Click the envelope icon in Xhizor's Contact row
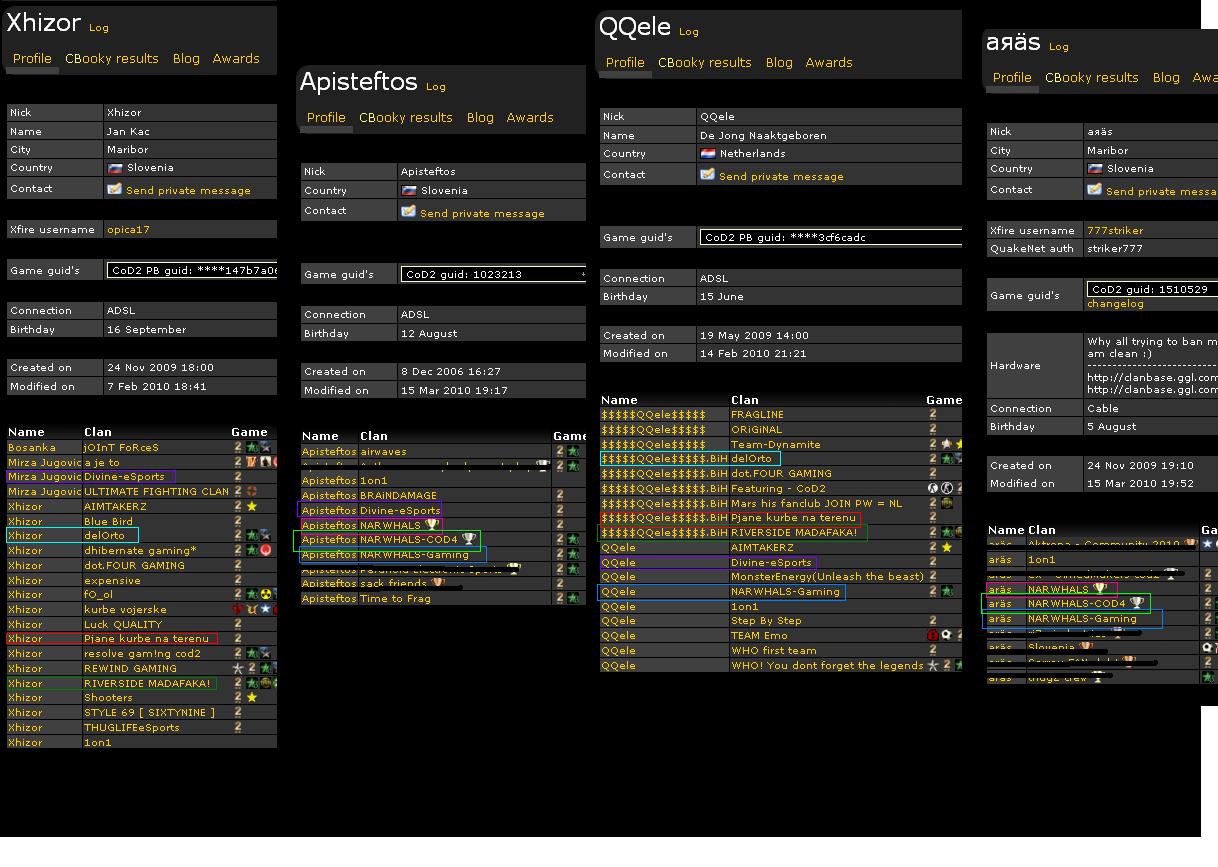This screenshot has width=1218, height=867. click(114, 189)
